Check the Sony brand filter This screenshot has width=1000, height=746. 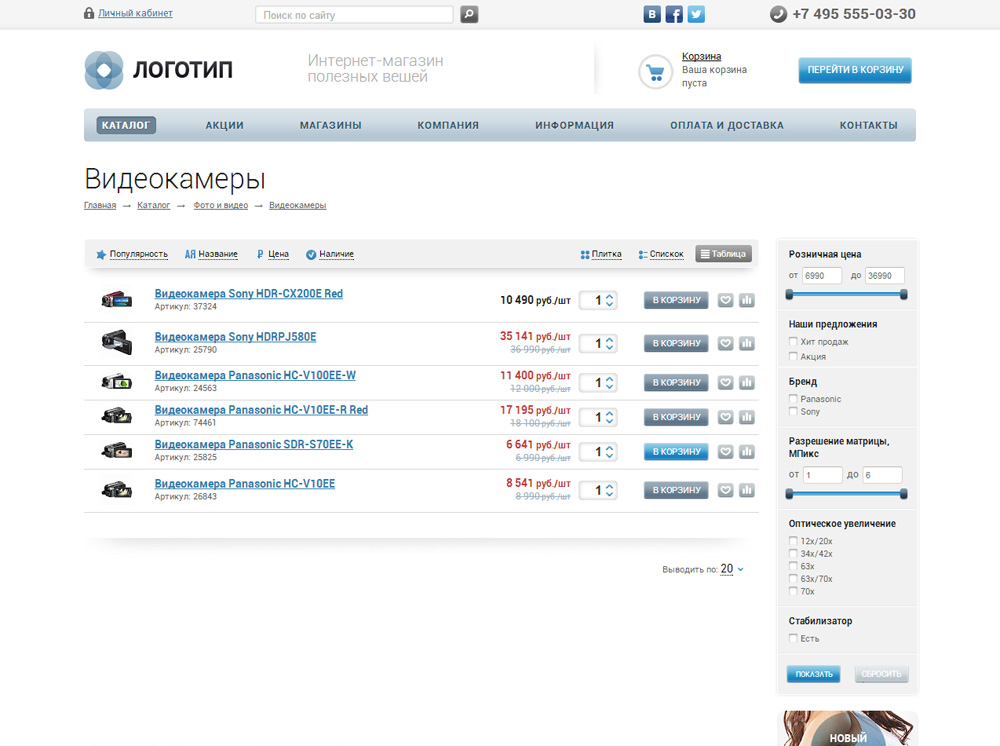pos(793,411)
